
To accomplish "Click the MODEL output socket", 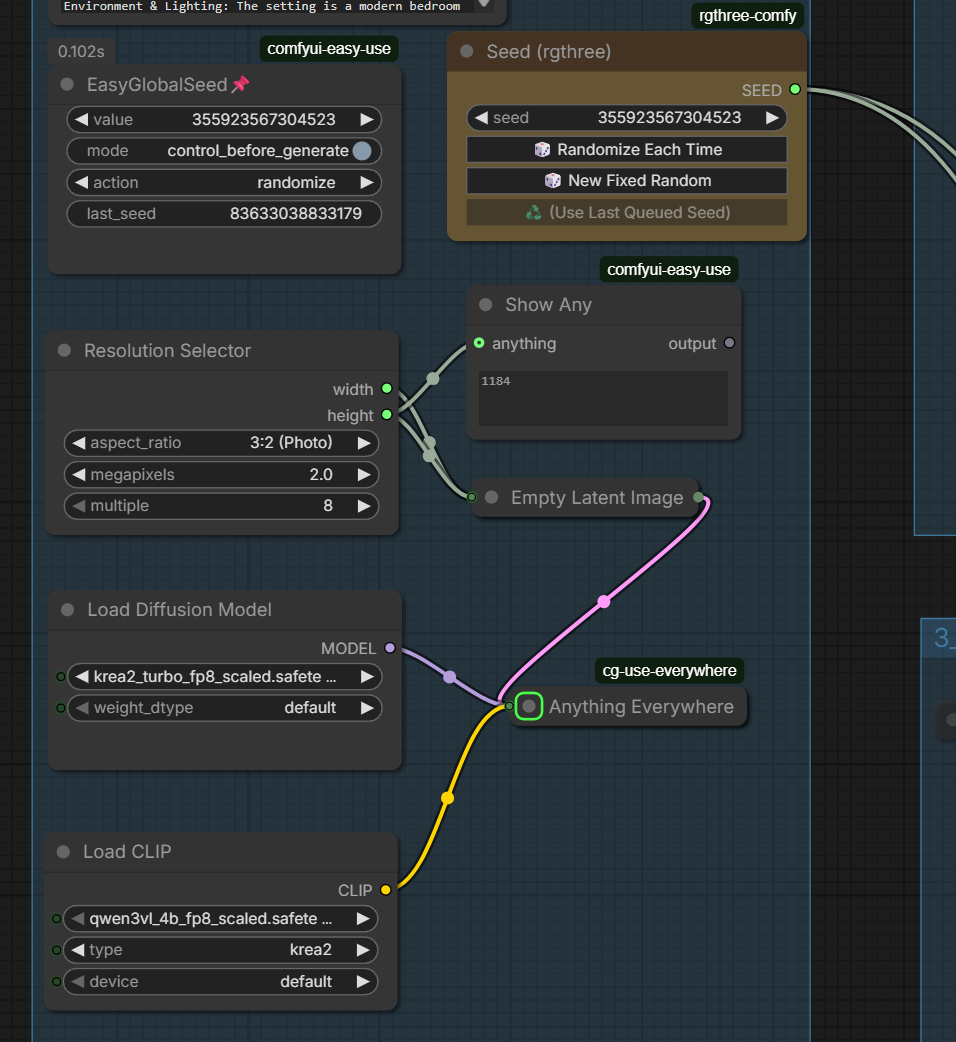I will pyautogui.click(x=390, y=648).
